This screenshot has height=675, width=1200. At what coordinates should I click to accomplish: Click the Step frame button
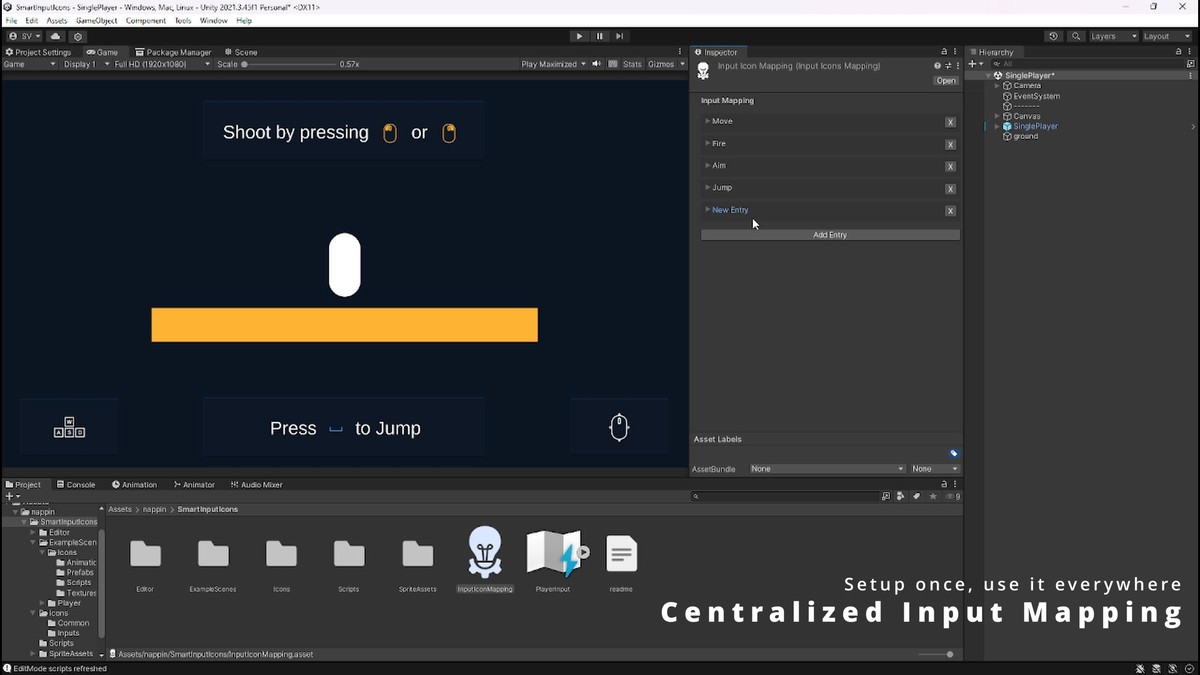pos(620,36)
